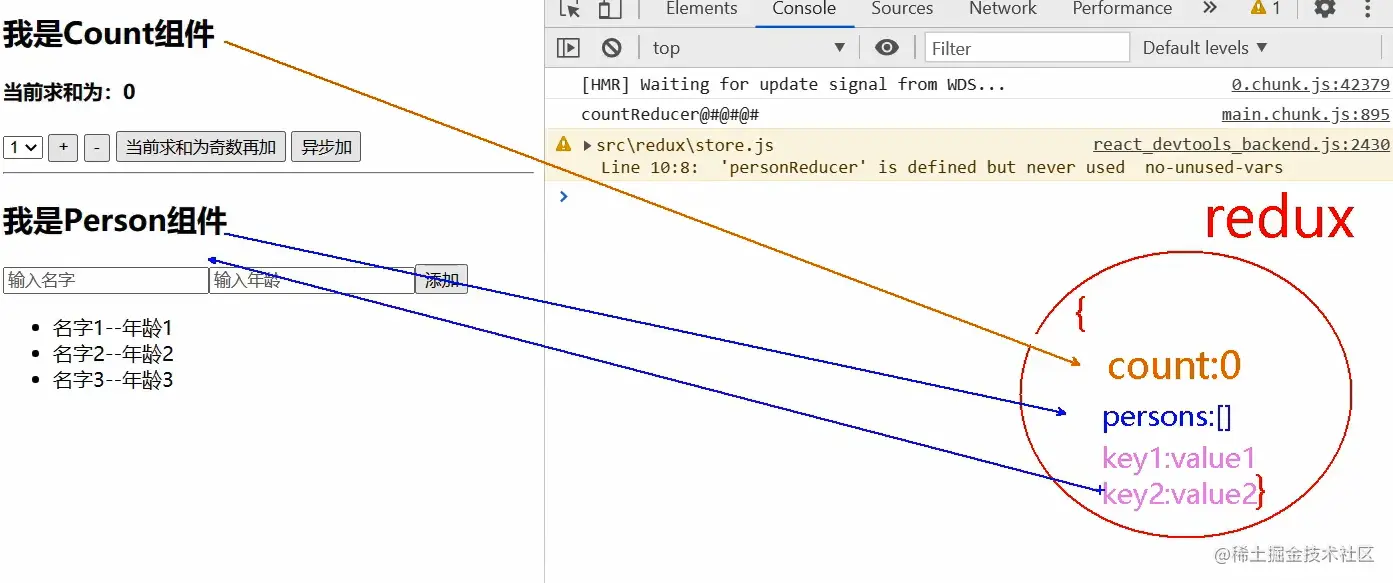The width and height of the screenshot is (1393, 583).
Task: Open the Network tab
Action: (x=1003, y=9)
